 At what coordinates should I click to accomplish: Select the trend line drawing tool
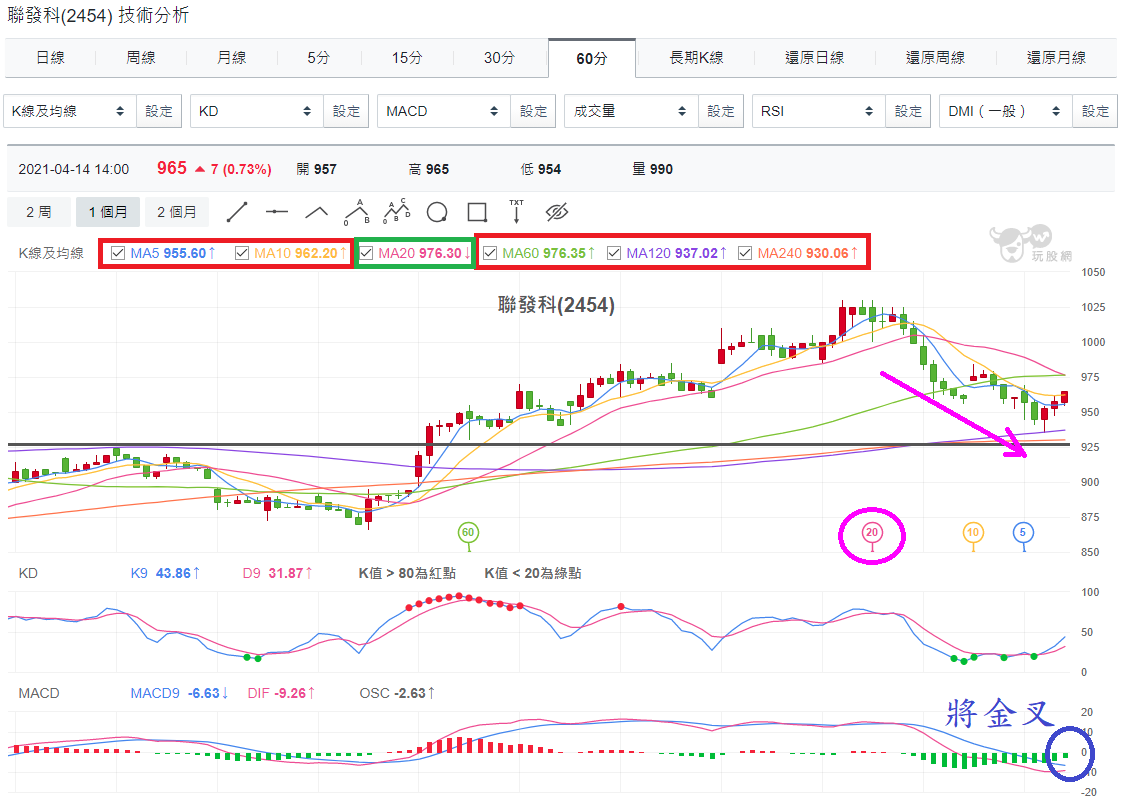click(237, 212)
